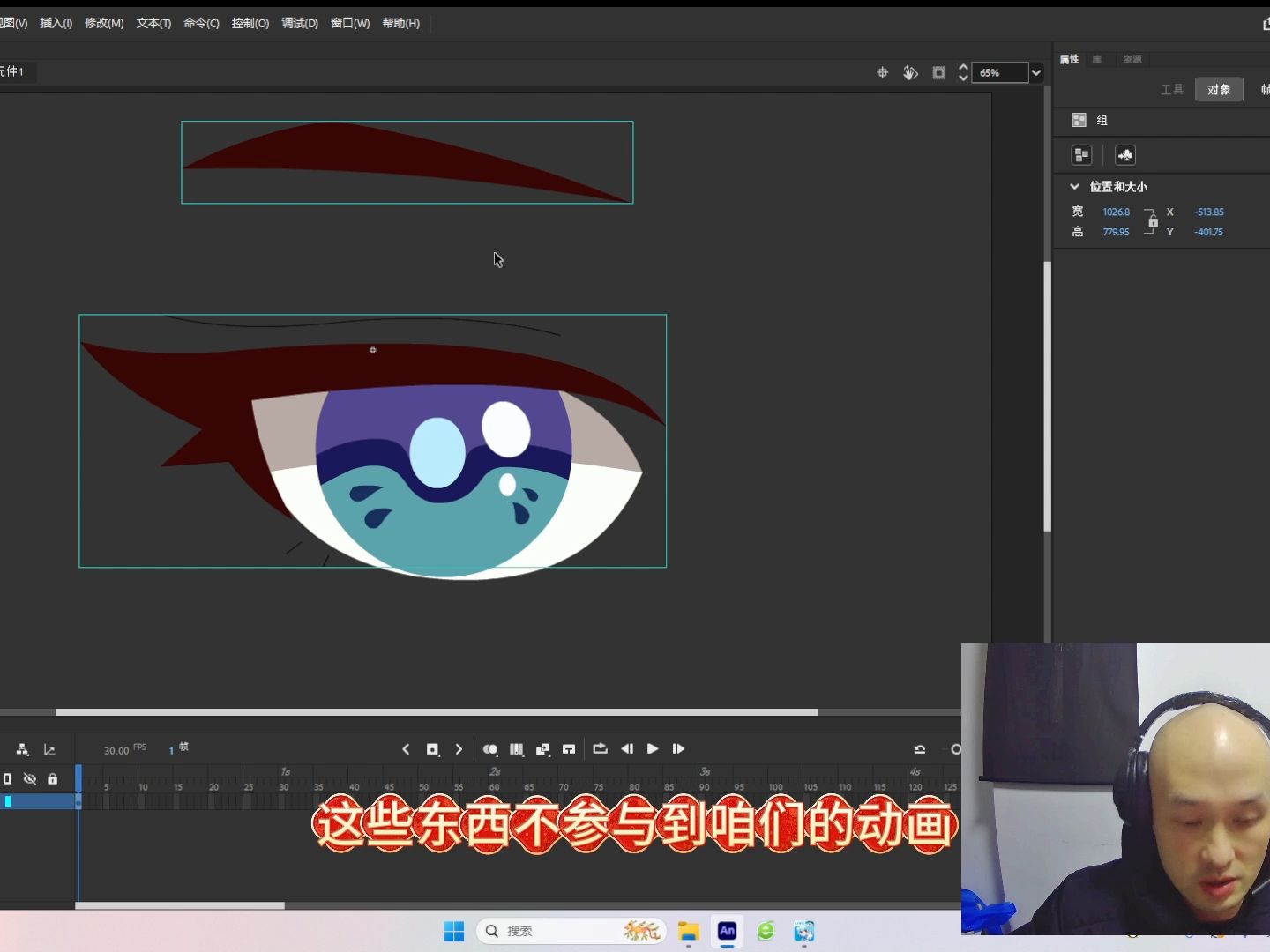This screenshot has height=952, width=1270.
Task: Click the zoom level stepper arrows
Action: coord(963,73)
